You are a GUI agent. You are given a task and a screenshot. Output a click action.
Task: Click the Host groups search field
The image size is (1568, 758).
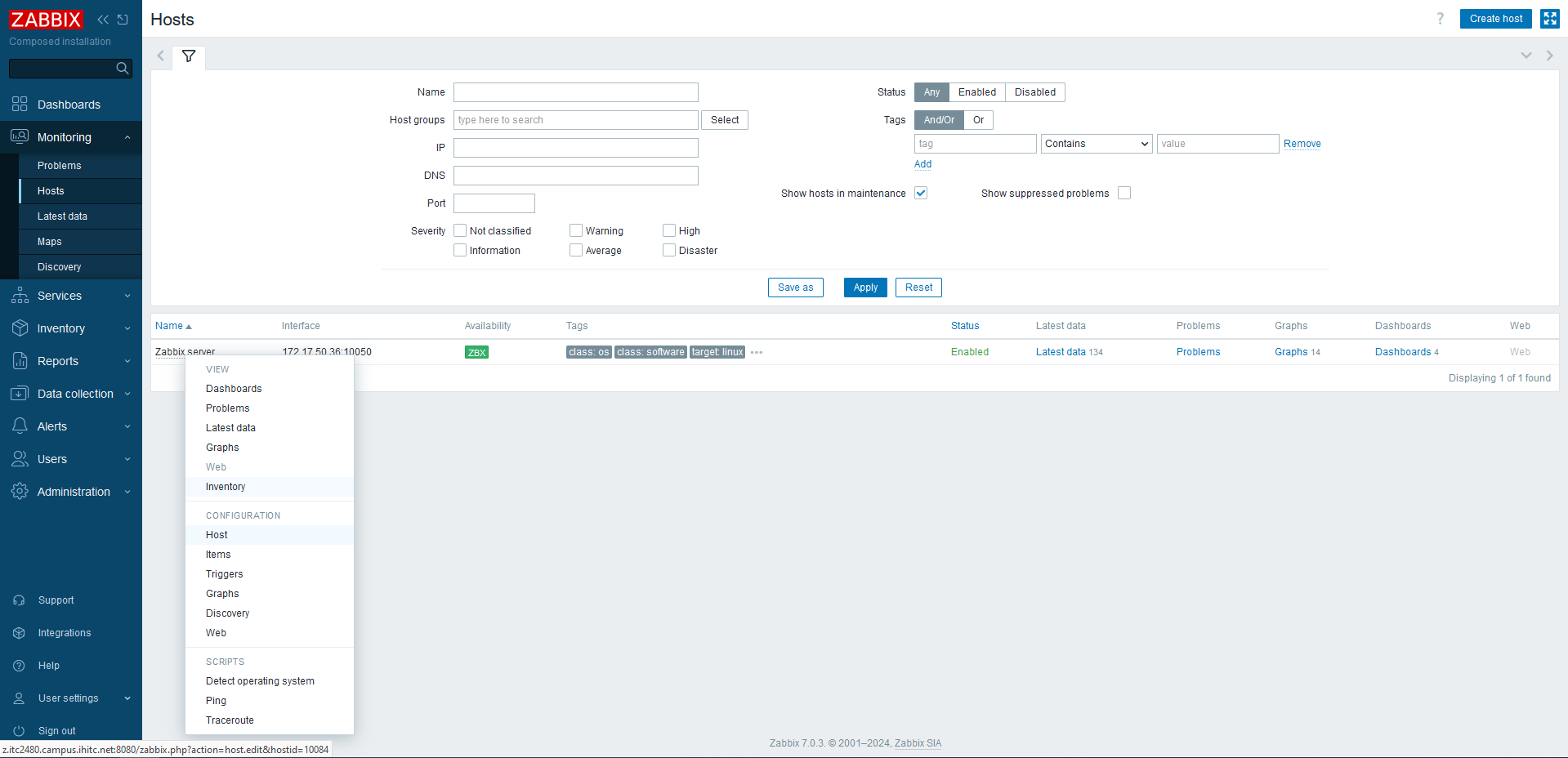[575, 120]
